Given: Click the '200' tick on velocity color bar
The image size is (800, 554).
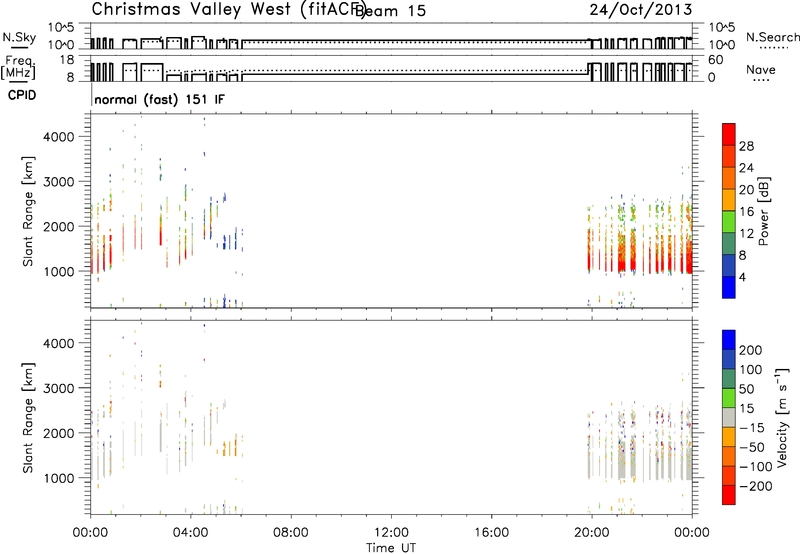Looking at the screenshot, I should [751, 350].
